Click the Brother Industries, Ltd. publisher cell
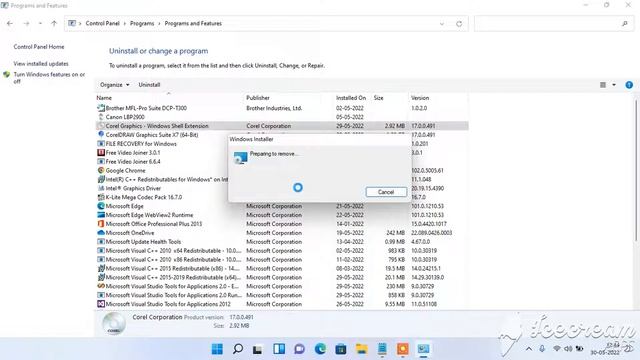The height and width of the screenshot is (360, 640). [x=274, y=108]
